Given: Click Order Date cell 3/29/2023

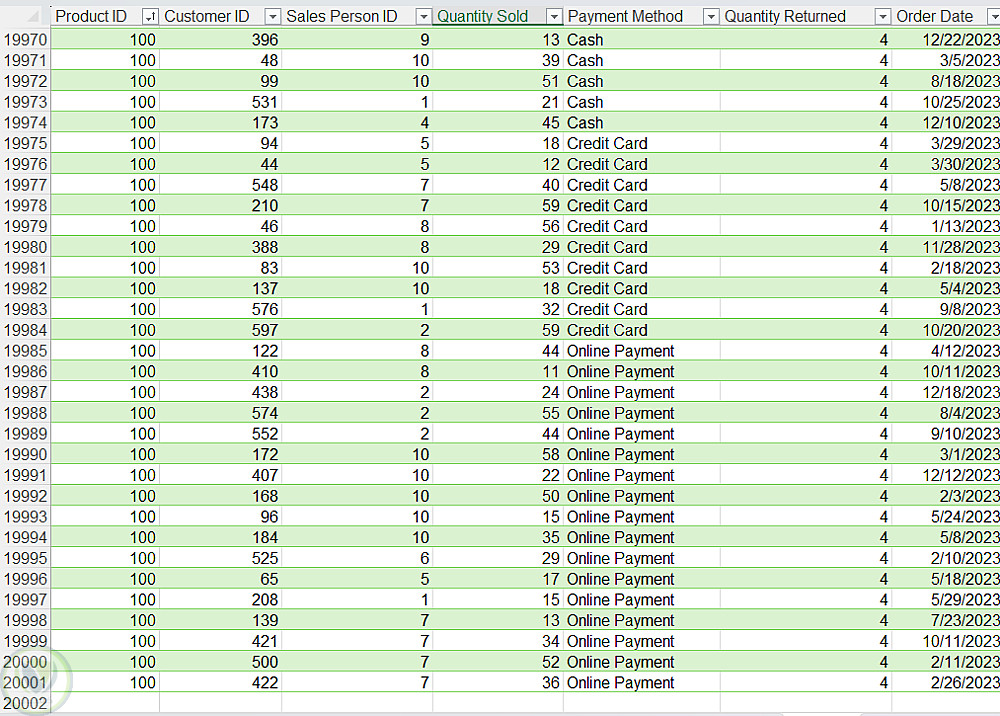Looking at the screenshot, I should pos(946,143).
